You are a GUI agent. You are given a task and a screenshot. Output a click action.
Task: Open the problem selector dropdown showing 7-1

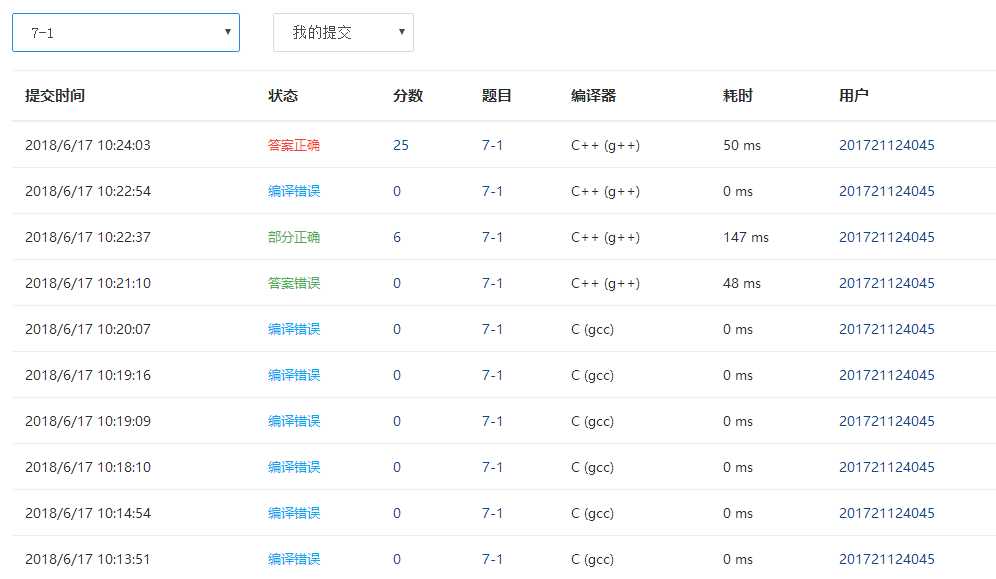(x=124, y=32)
